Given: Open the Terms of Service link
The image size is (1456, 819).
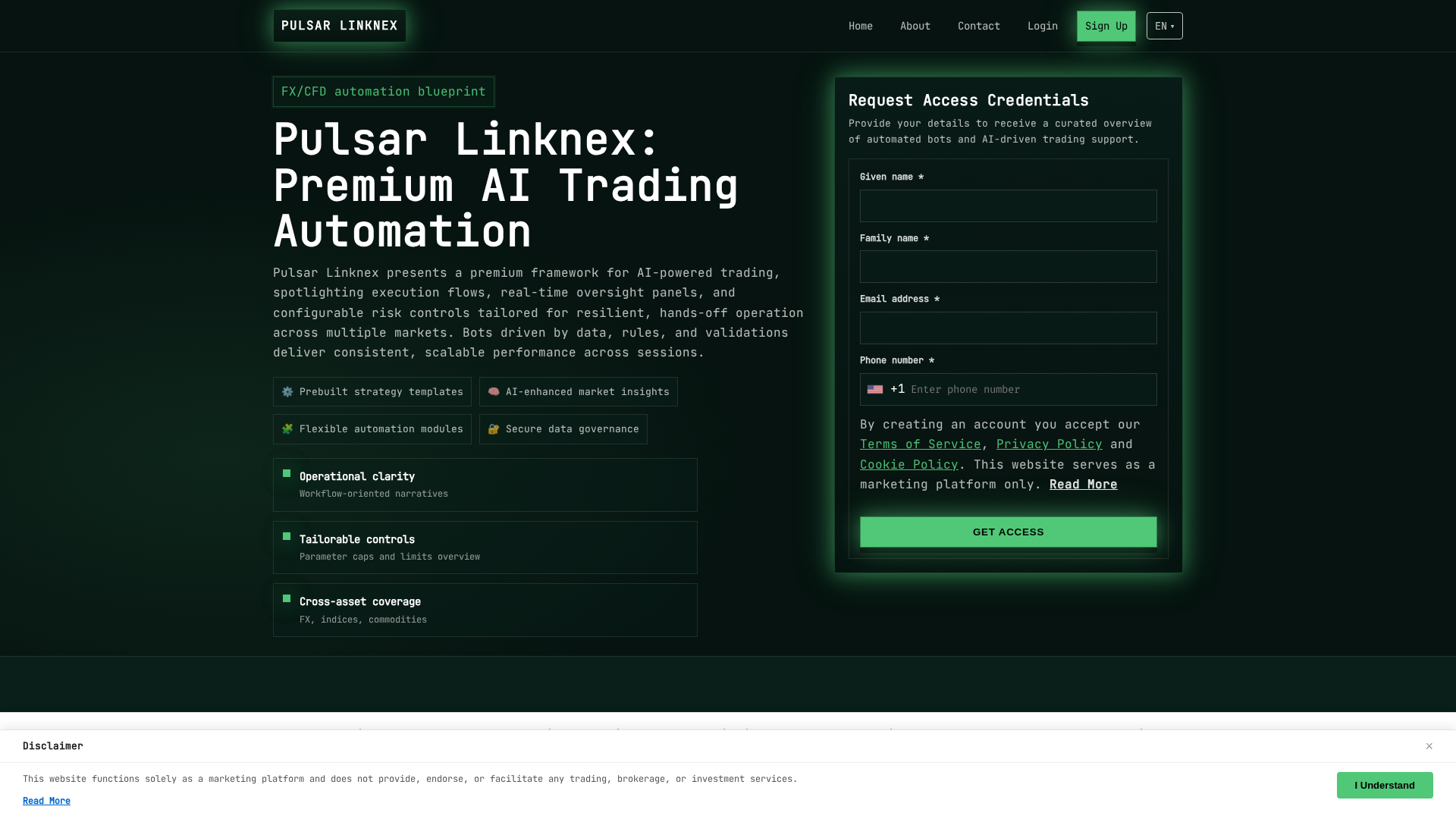Looking at the screenshot, I should click(920, 444).
